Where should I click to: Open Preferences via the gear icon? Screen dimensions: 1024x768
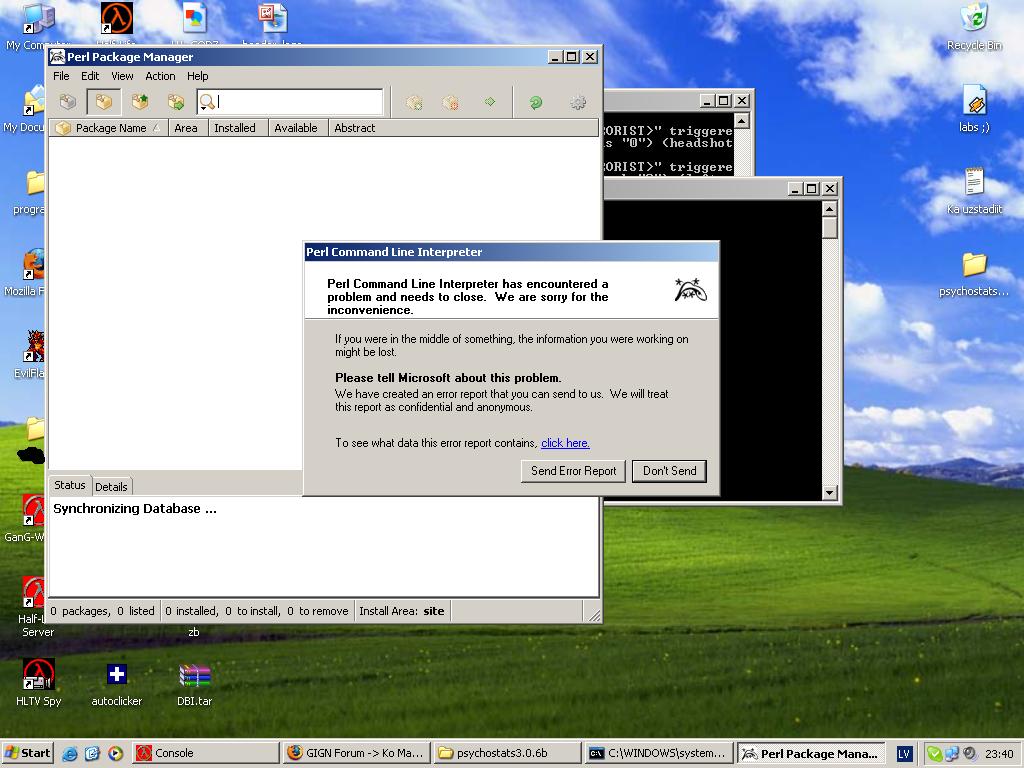tap(578, 102)
